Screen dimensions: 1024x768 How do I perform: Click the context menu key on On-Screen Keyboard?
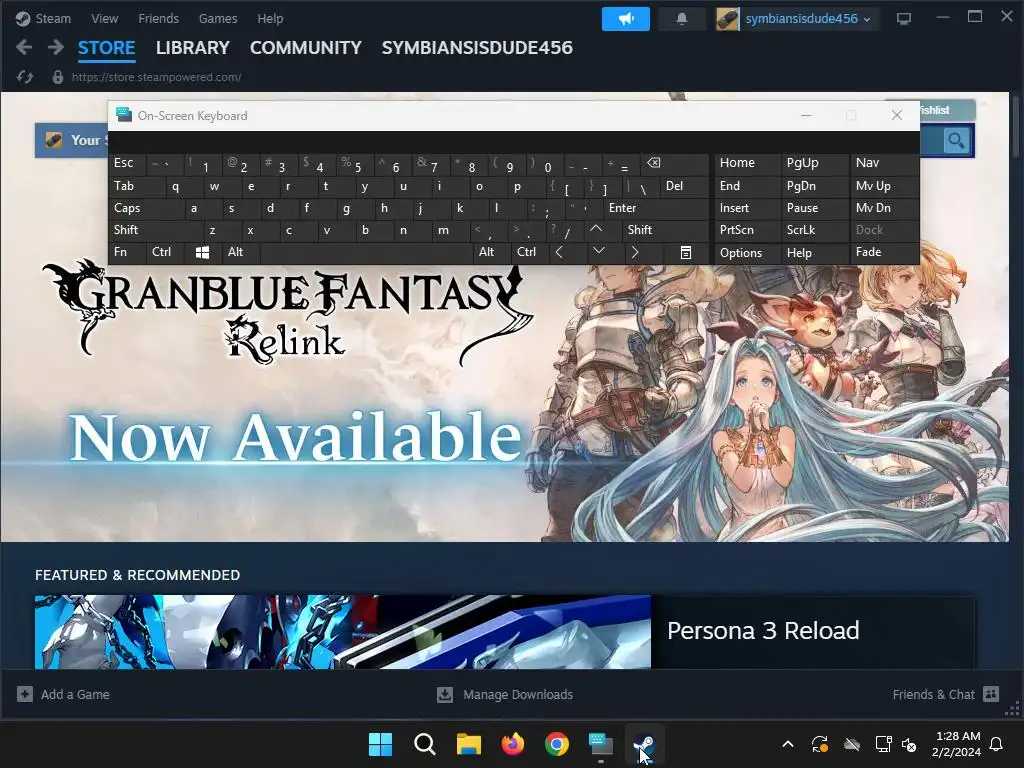pyautogui.click(x=686, y=252)
